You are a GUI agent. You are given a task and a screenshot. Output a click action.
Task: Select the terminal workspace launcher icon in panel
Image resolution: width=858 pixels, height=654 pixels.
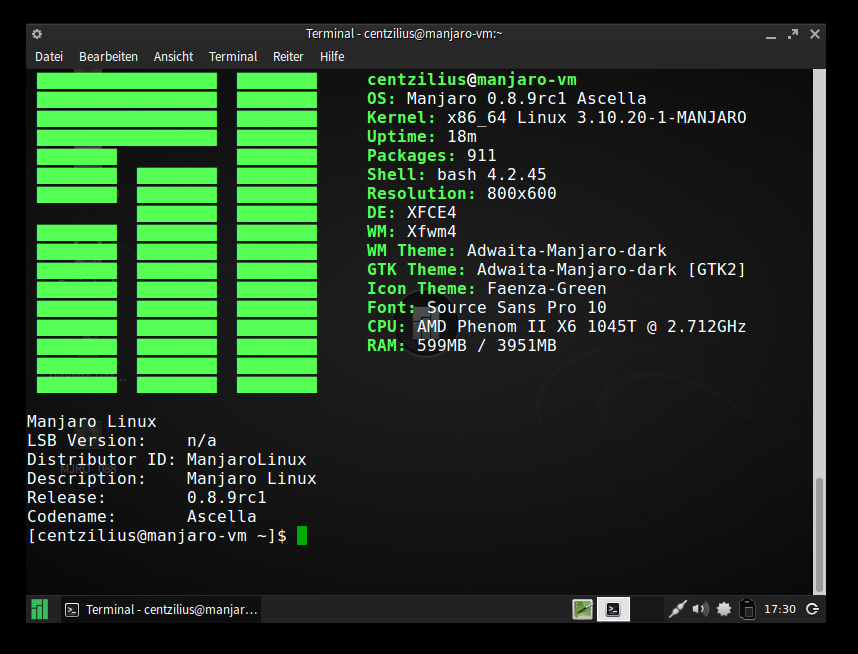tap(613, 609)
